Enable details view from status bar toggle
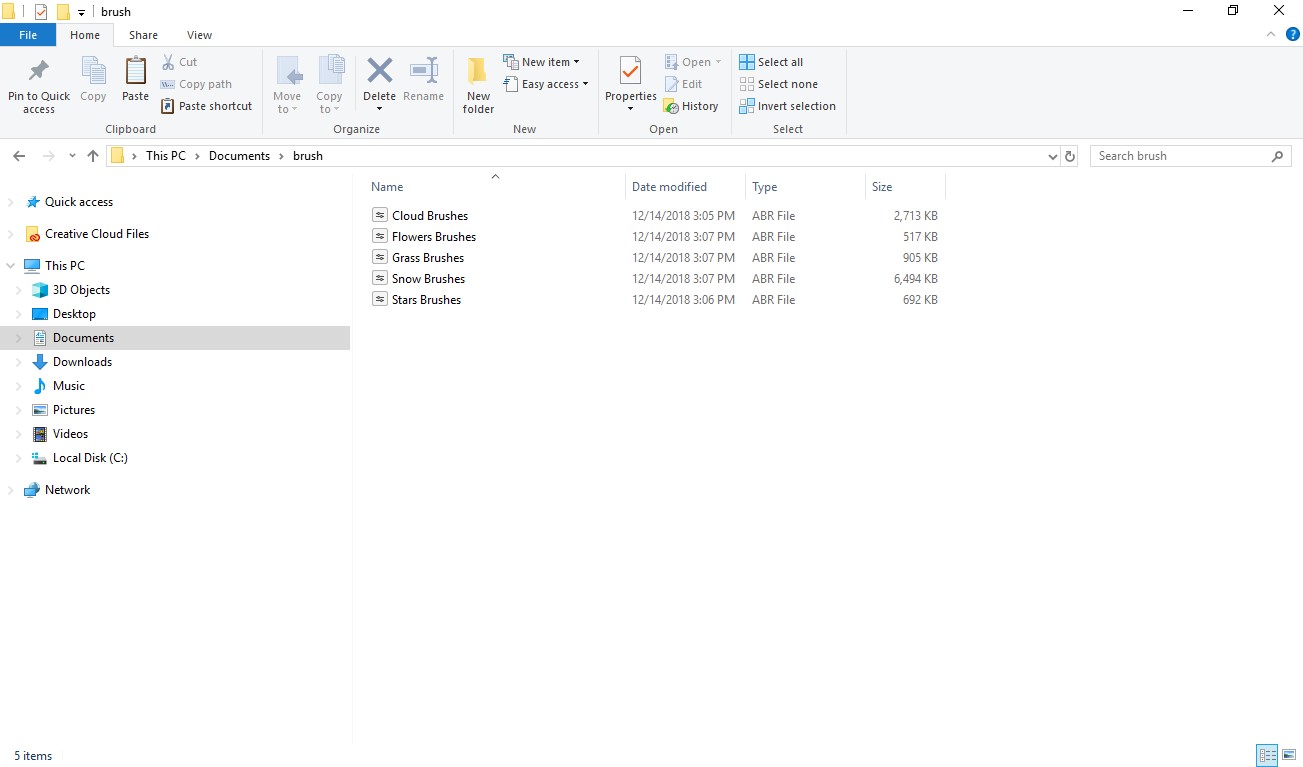The width and height of the screenshot is (1303, 767). (1267, 755)
